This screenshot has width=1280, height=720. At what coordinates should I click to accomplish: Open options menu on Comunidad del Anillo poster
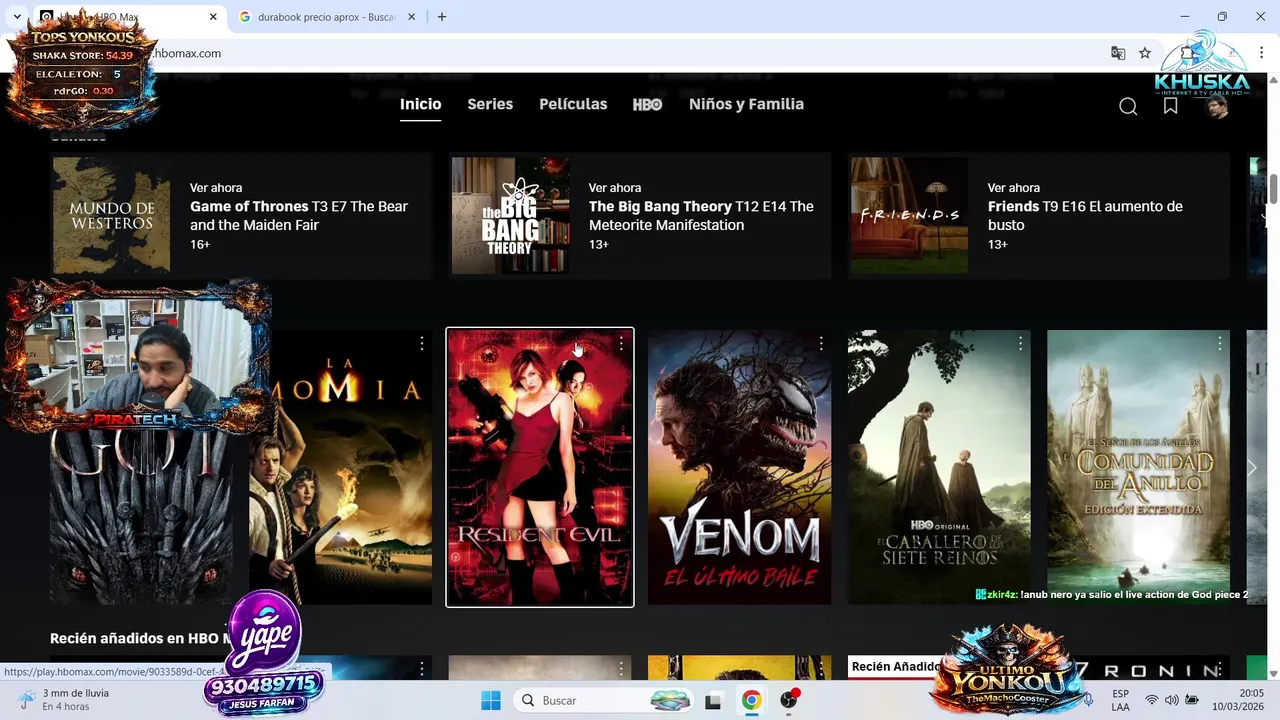pos(1219,343)
